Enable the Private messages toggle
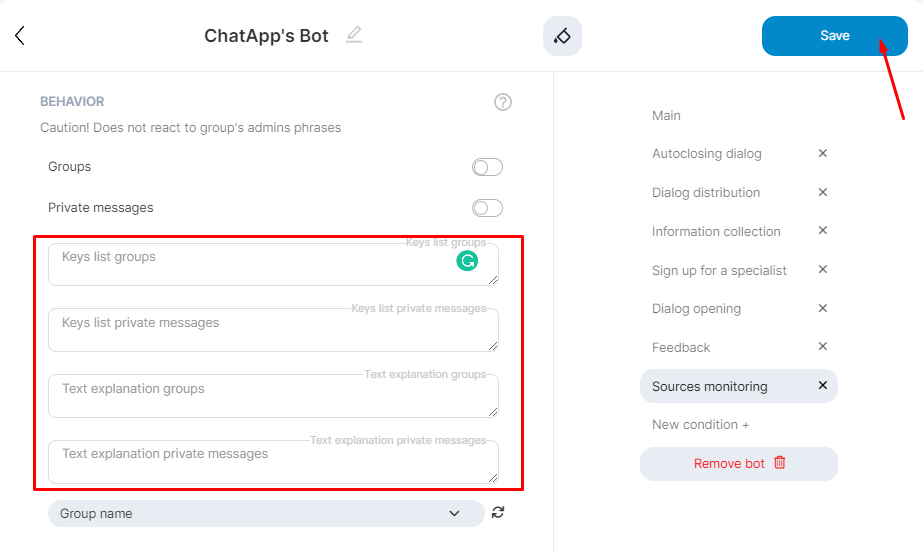Viewport: 923px width, 552px height. click(x=487, y=208)
